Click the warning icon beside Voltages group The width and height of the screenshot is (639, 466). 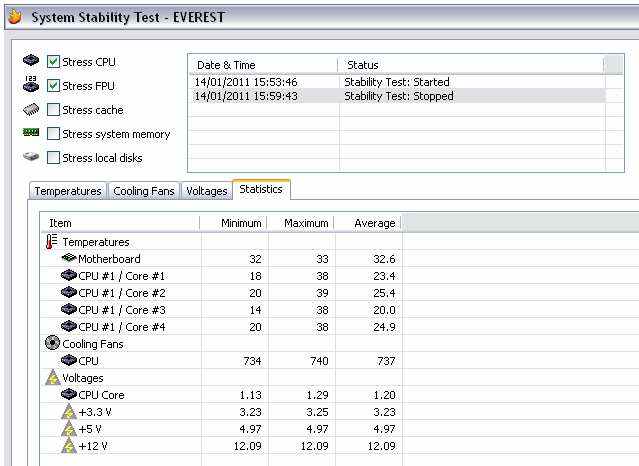pyautogui.click(x=52, y=377)
